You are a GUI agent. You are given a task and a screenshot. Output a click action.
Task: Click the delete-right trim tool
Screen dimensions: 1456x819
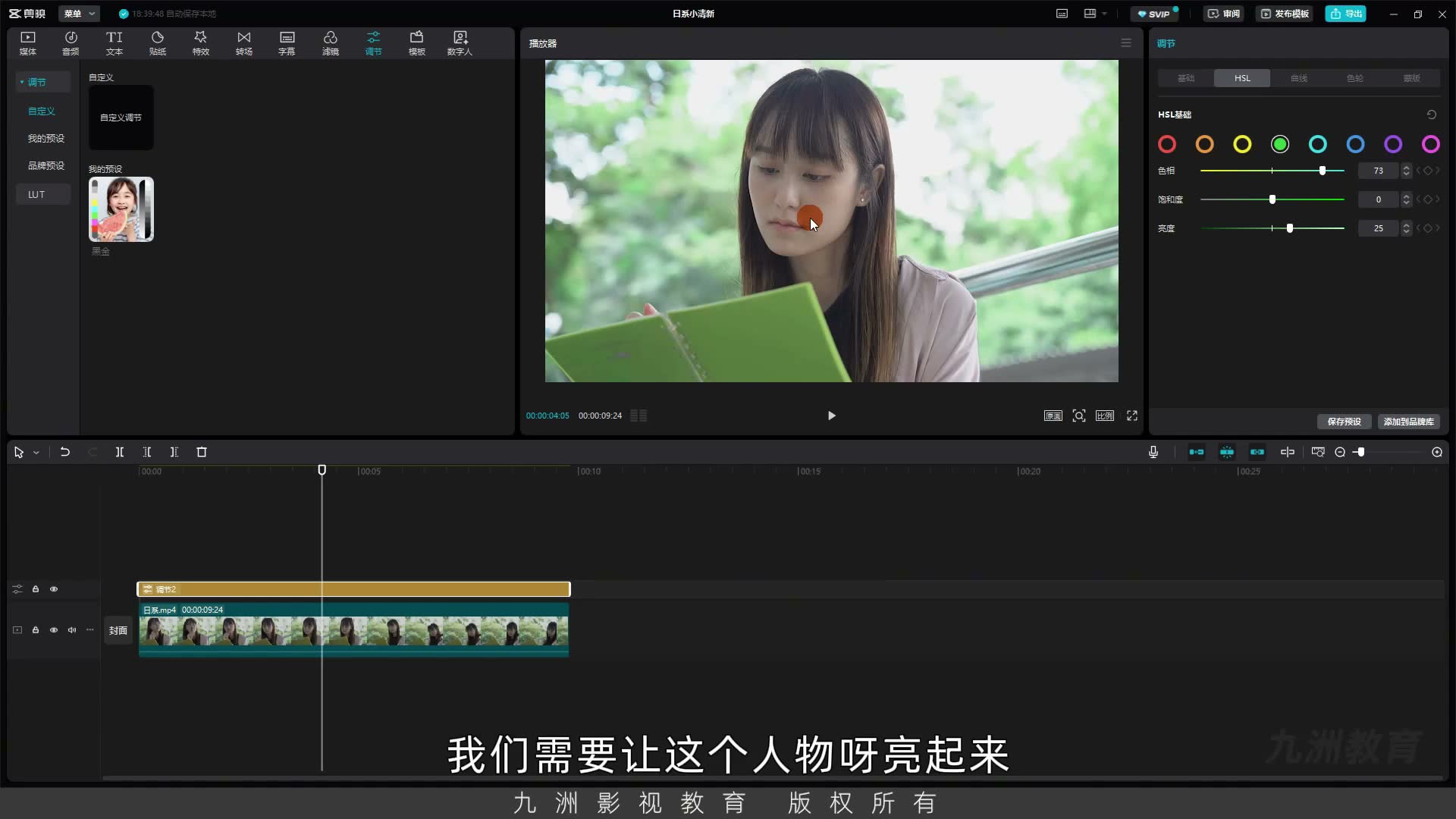click(x=174, y=452)
